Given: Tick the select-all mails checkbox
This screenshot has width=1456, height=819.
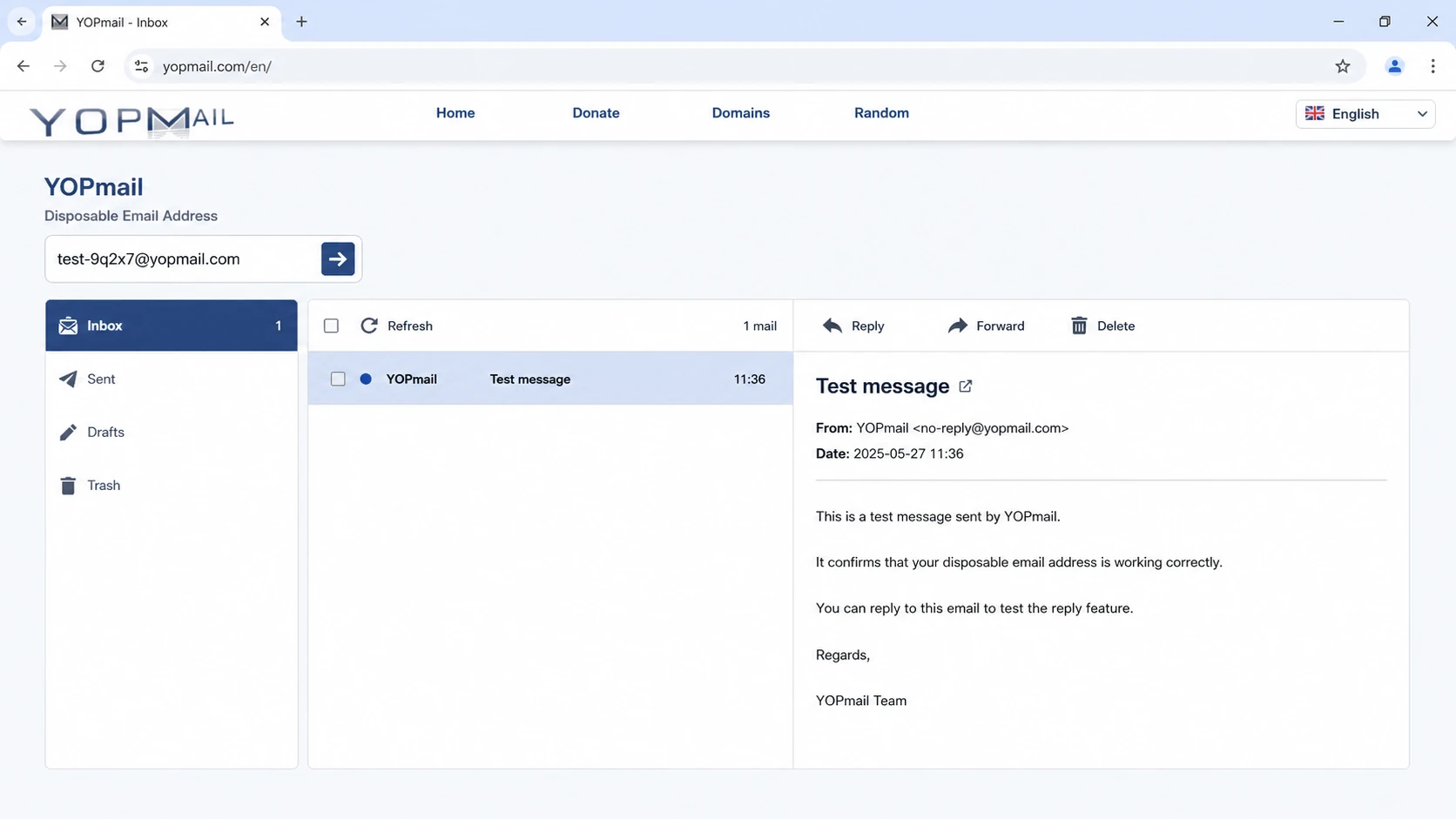Looking at the screenshot, I should point(331,326).
